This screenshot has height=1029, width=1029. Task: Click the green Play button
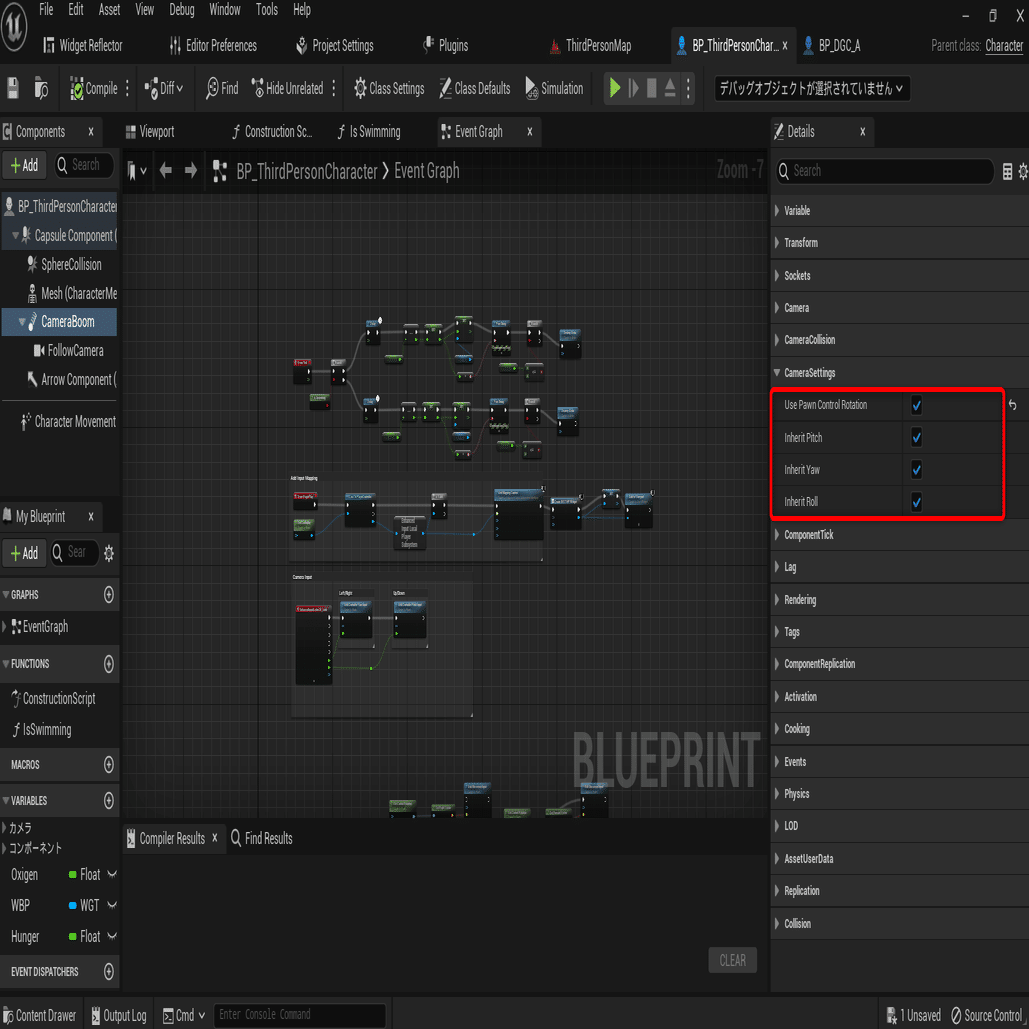pos(615,88)
